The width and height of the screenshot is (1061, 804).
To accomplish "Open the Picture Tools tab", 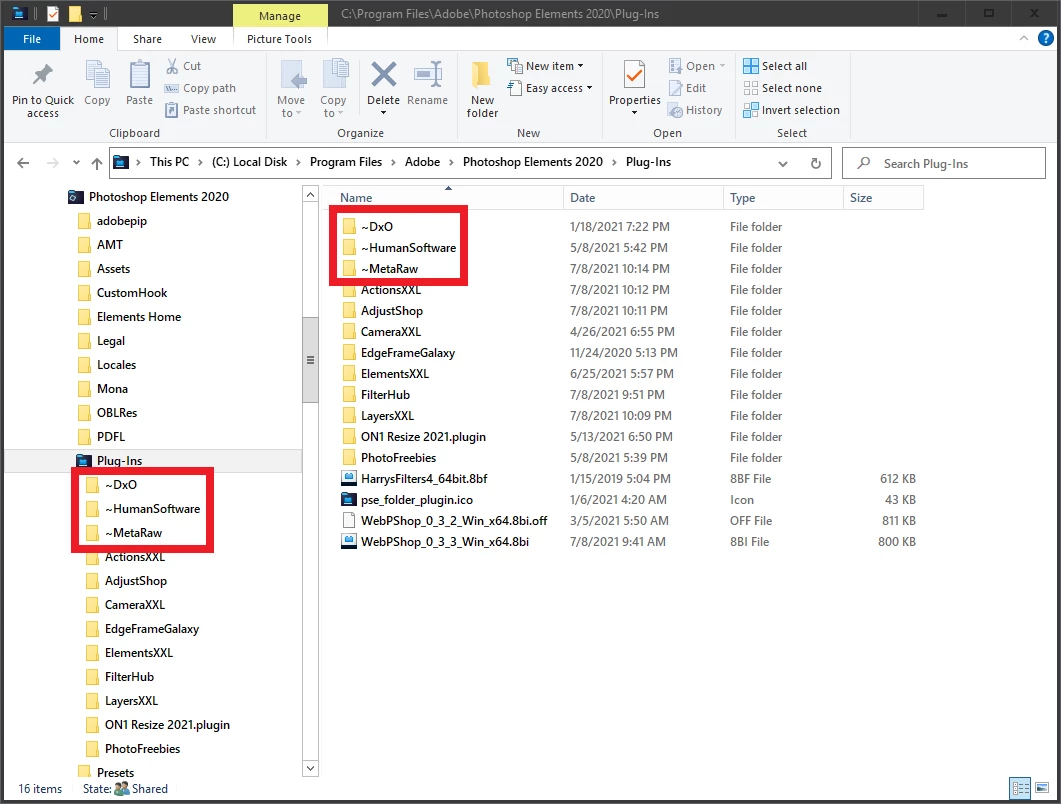I will [279, 39].
